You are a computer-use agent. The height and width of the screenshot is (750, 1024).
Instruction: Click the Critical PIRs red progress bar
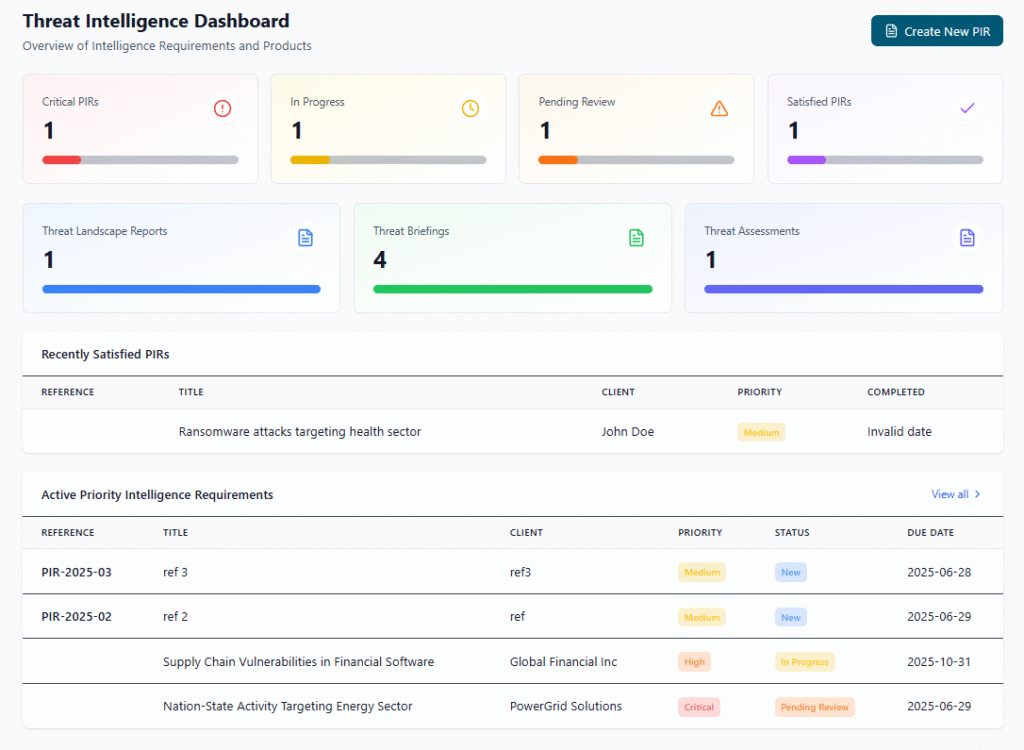tap(61, 160)
